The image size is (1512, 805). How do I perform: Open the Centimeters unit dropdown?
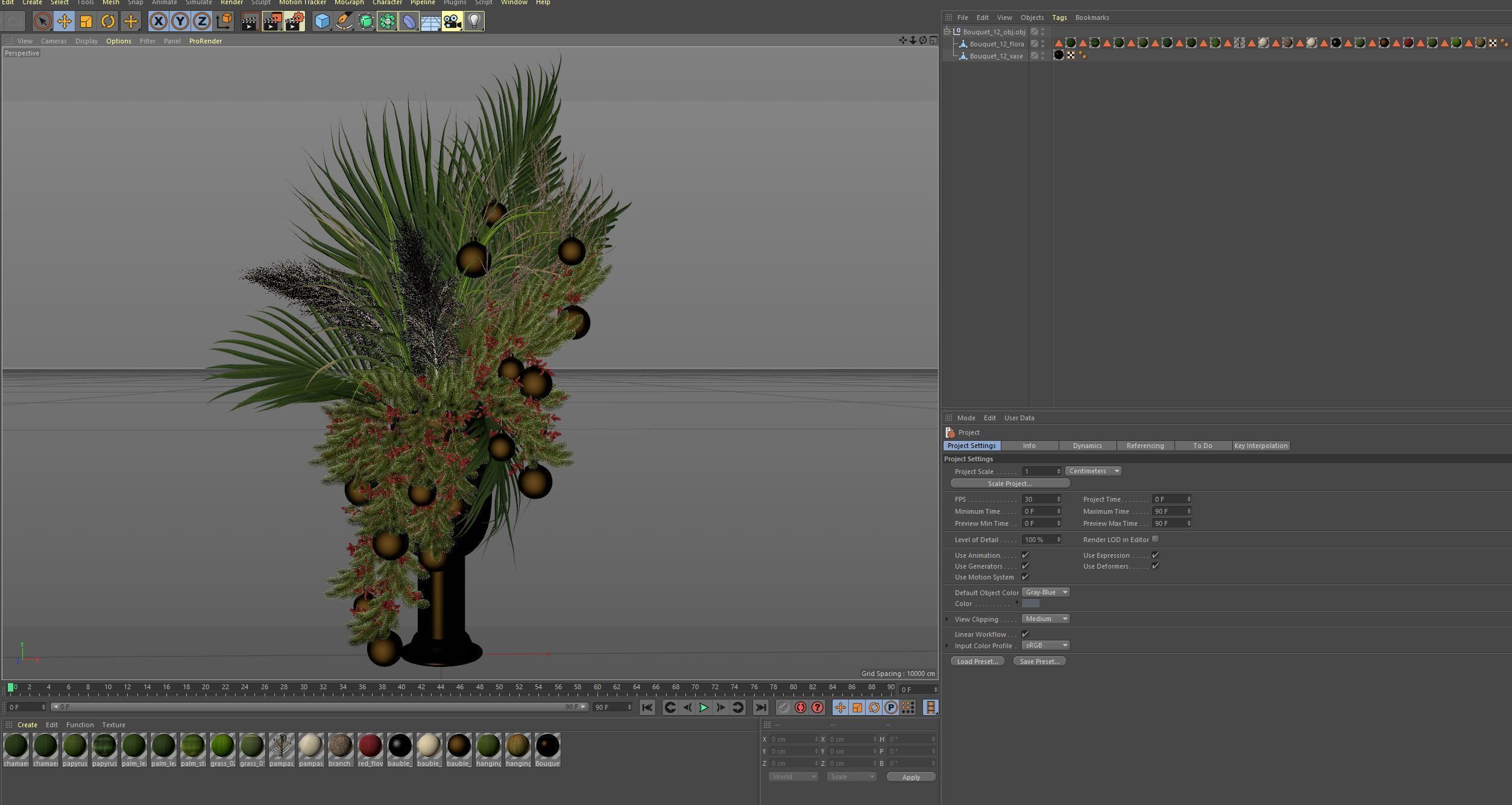(1093, 471)
